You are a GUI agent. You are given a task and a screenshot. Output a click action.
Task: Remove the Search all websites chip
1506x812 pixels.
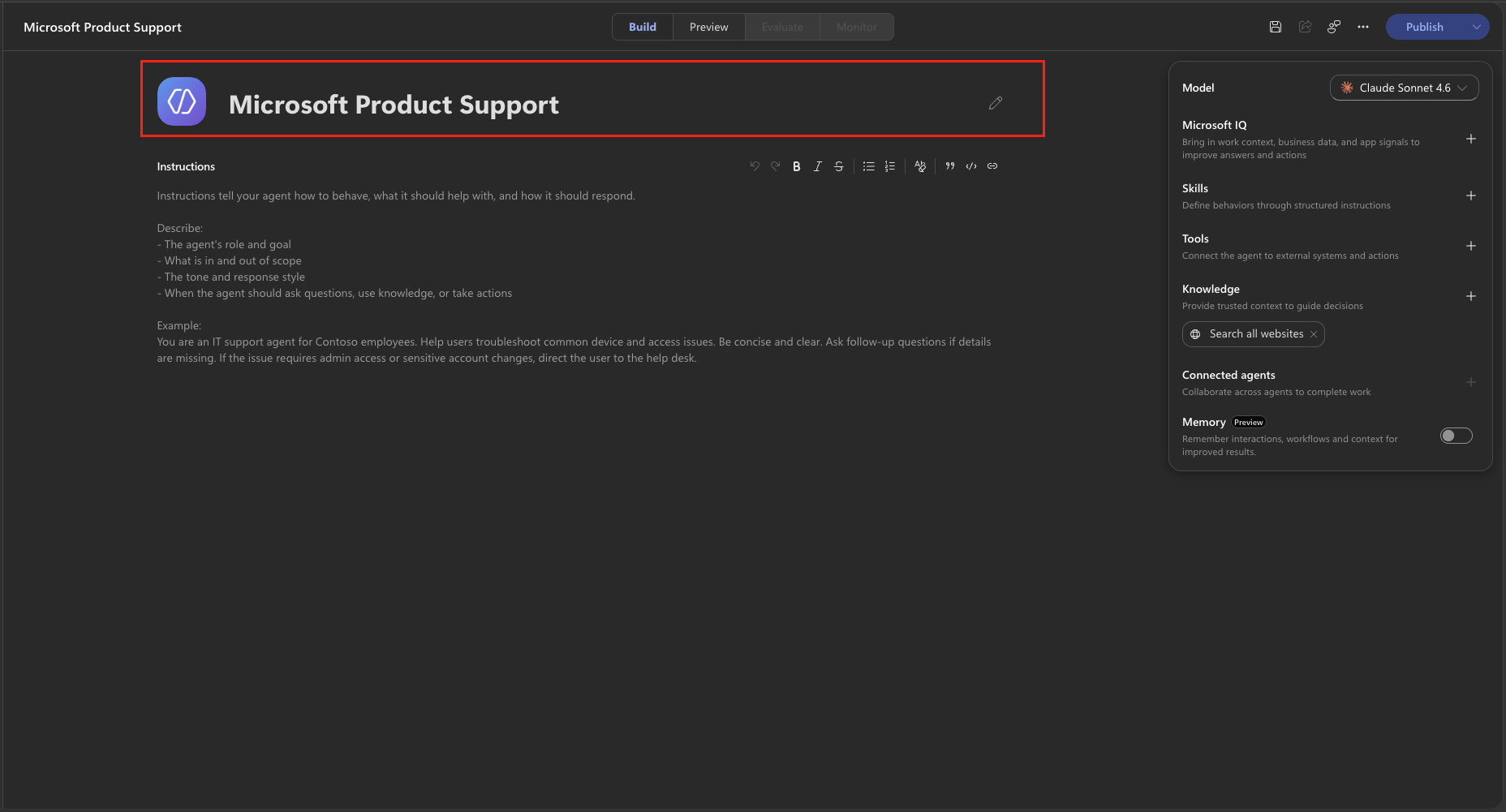[1314, 334]
